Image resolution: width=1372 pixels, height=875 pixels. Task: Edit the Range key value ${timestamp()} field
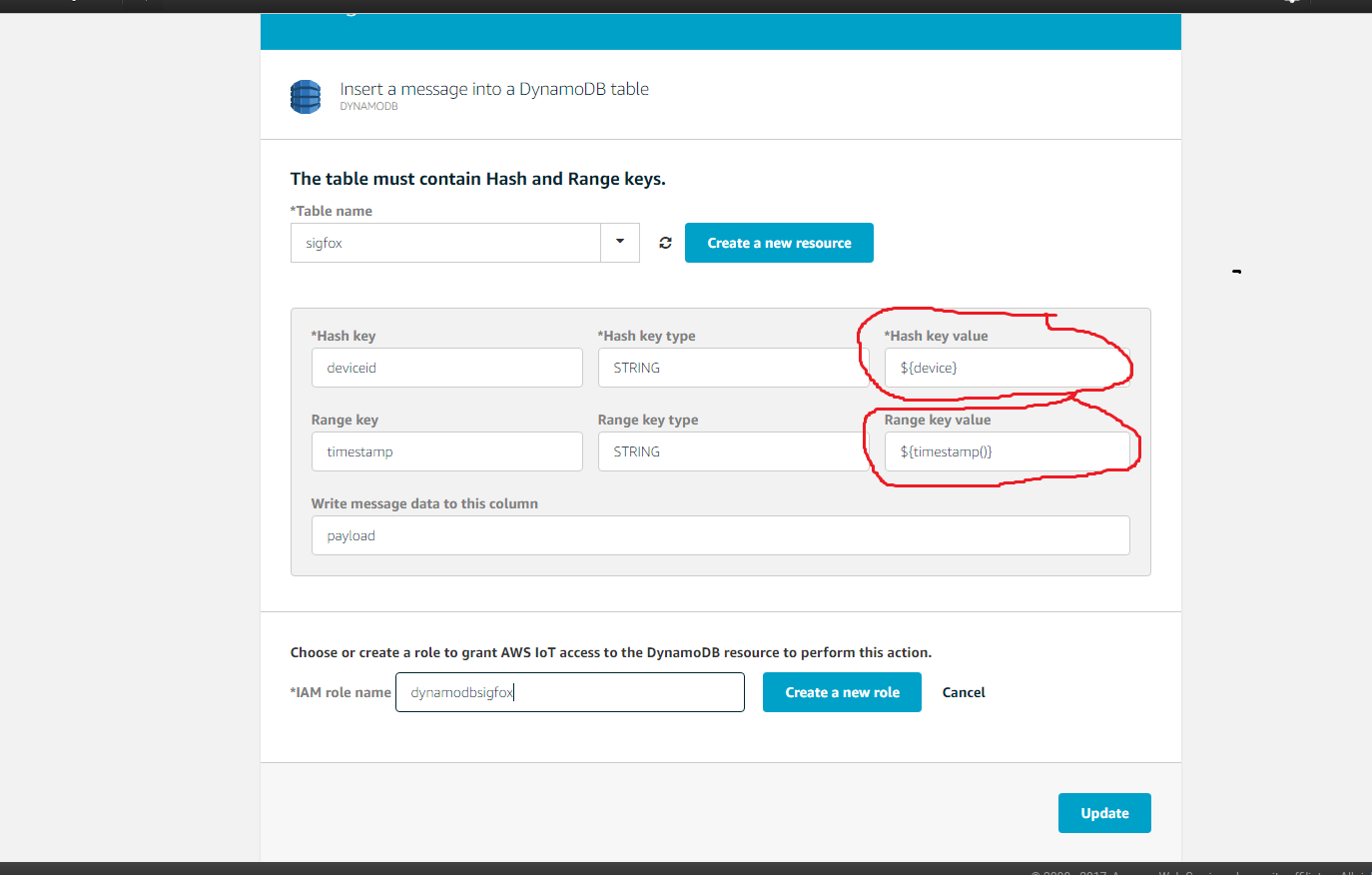(1007, 451)
